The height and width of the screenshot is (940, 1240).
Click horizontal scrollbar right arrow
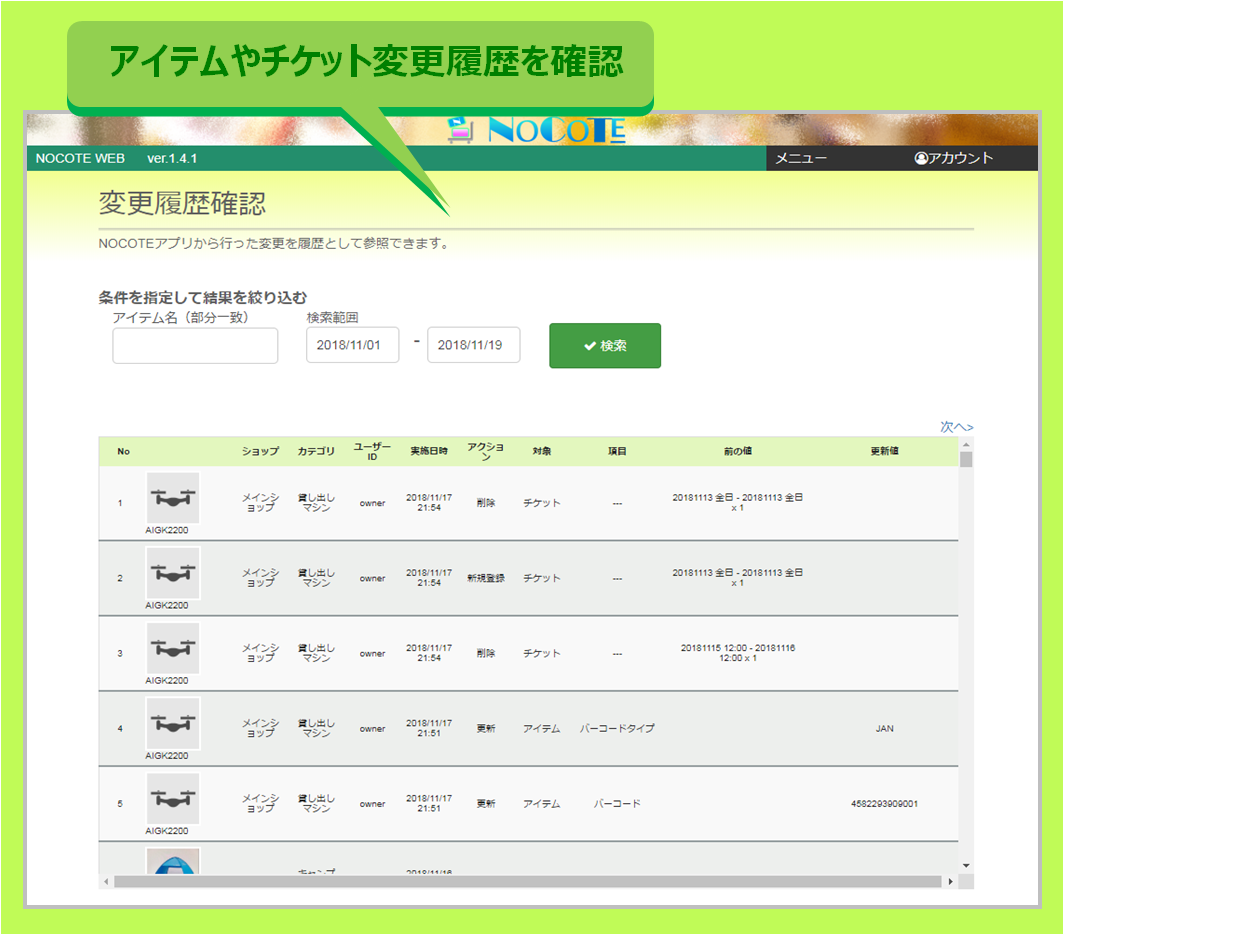point(951,882)
